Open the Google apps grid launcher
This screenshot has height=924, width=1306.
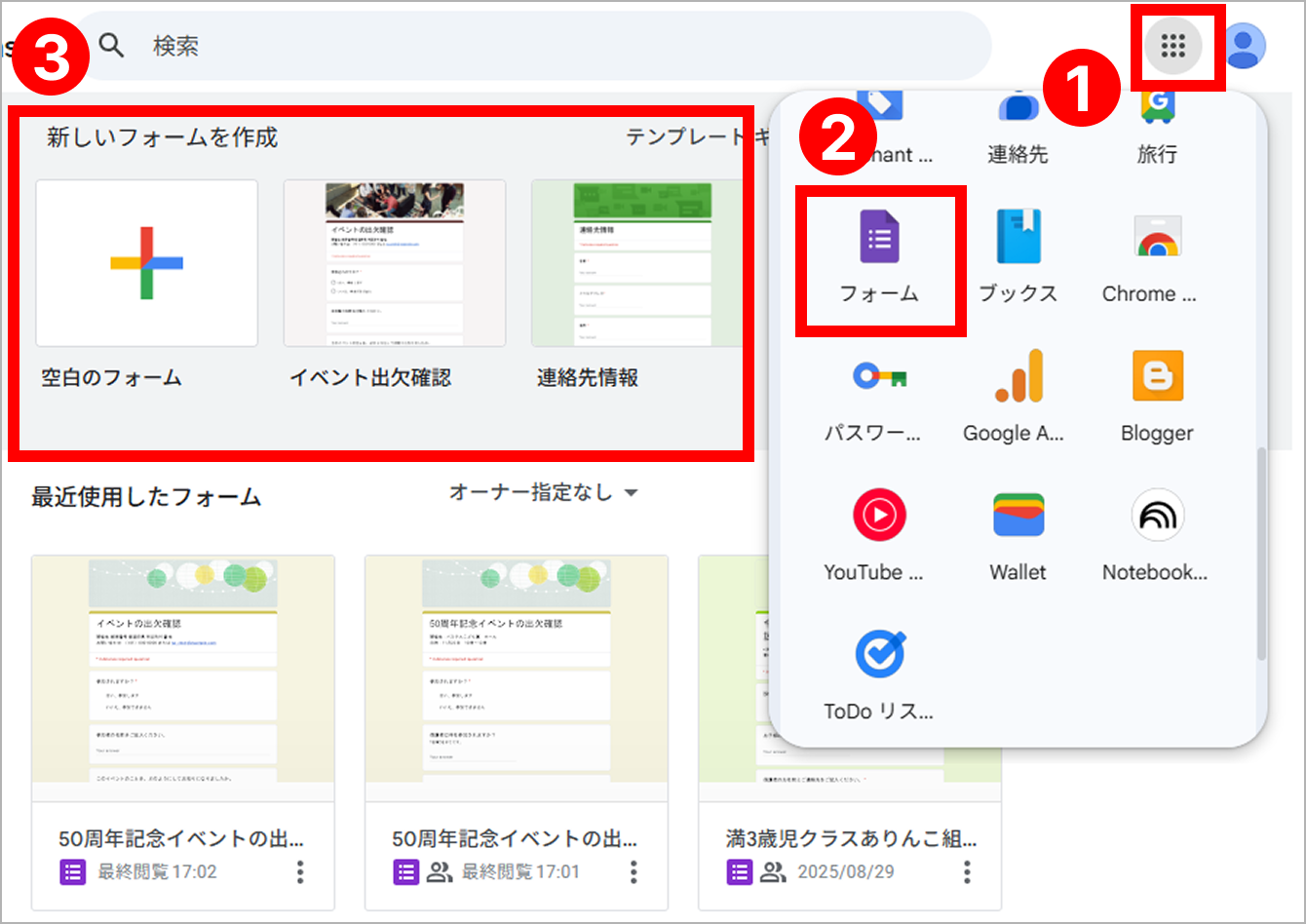point(1172,46)
